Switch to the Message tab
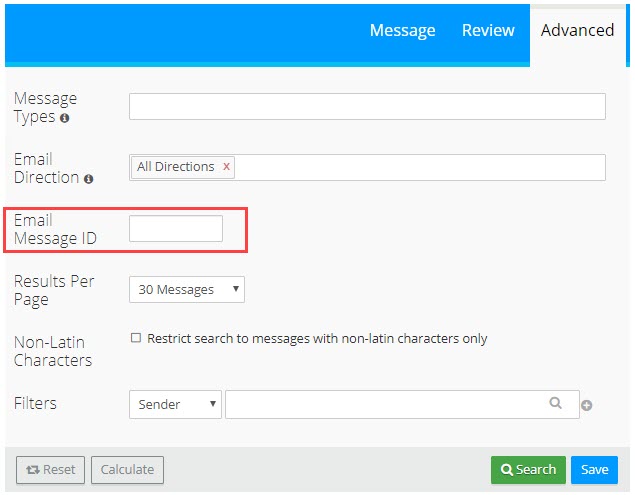This screenshot has height=495, width=635. [x=402, y=30]
